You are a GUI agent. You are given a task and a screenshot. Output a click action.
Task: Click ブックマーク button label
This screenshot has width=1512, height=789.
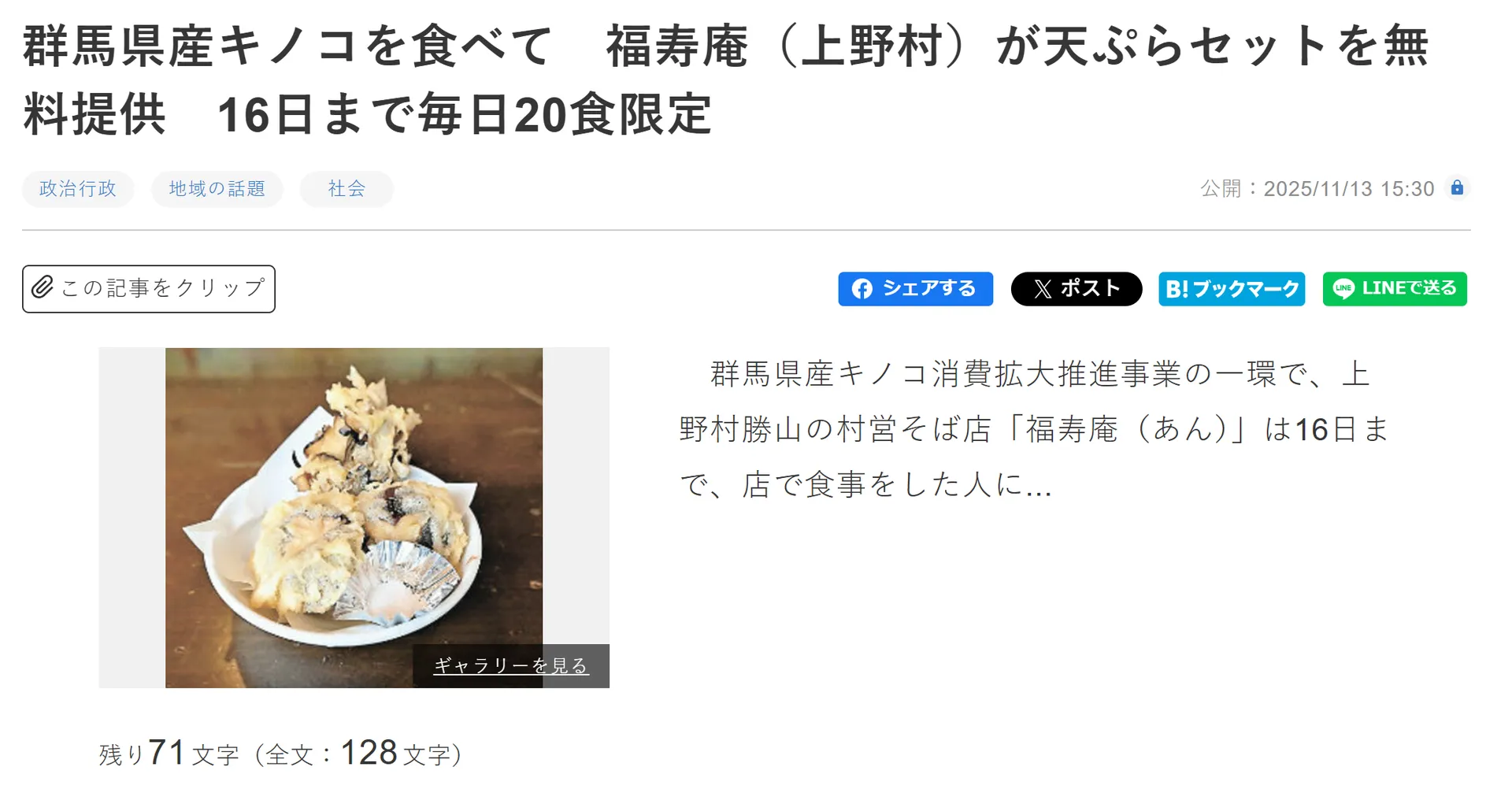pos(1245,289)
